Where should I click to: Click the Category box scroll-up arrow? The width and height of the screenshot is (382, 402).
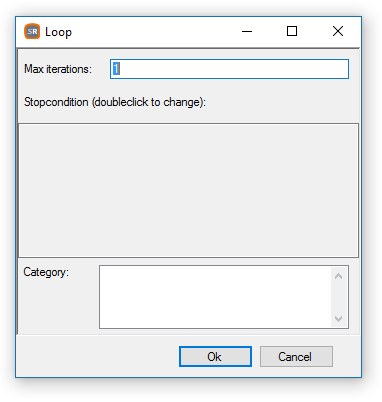(338, 276)
